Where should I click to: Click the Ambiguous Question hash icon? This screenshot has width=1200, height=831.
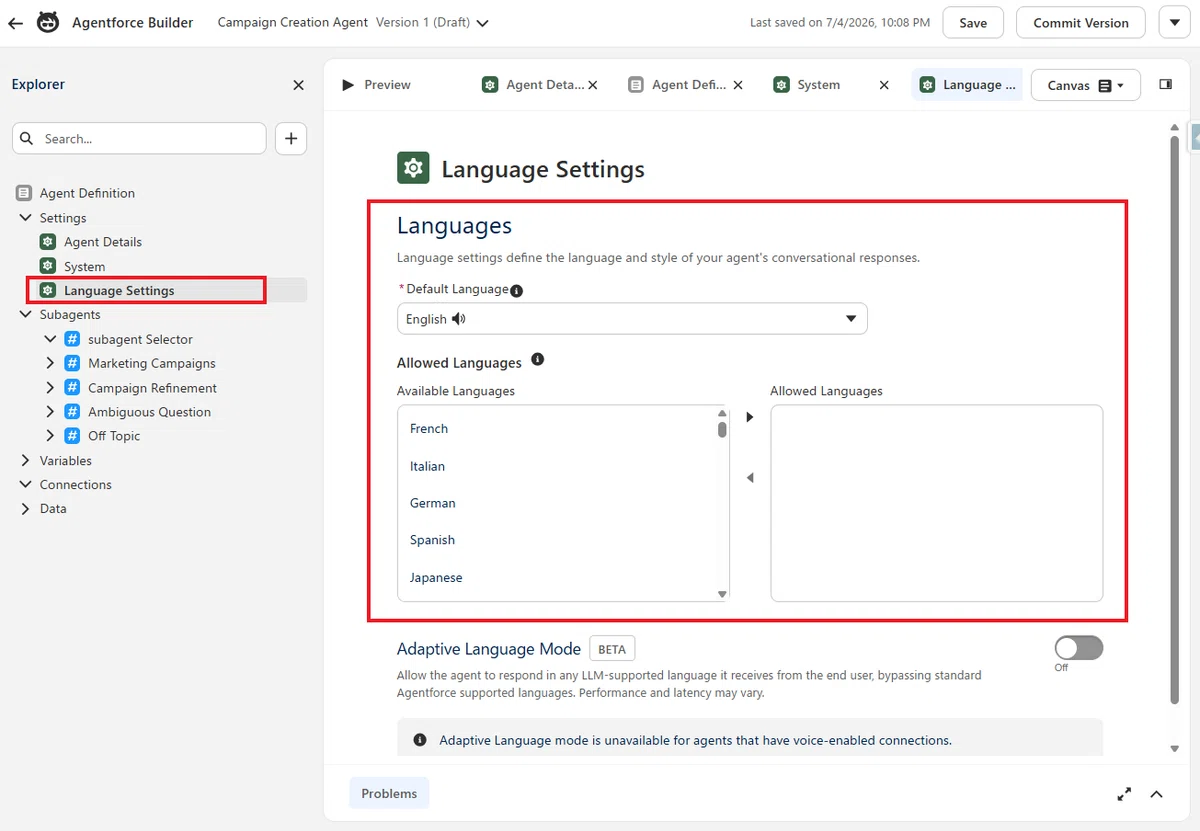(72, 411)
